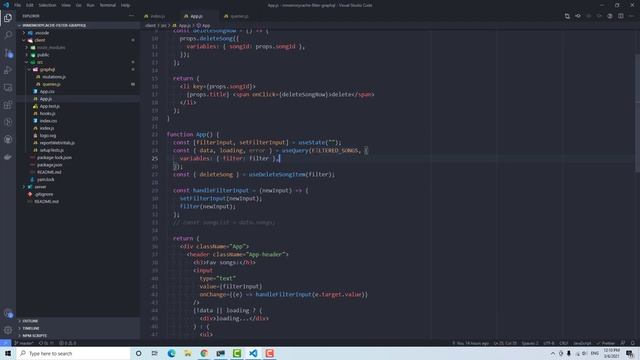Open the File menu
The width and height of the screenshot is (640, 360).
[18, 5]
